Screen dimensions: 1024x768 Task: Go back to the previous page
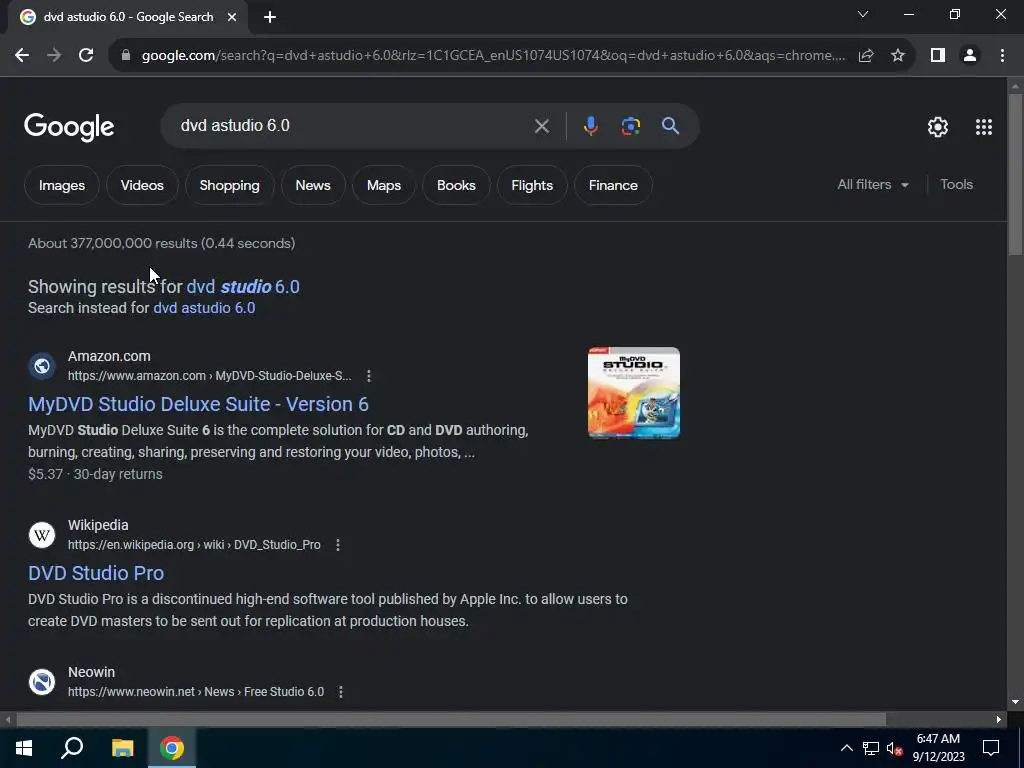click(22, 56)
